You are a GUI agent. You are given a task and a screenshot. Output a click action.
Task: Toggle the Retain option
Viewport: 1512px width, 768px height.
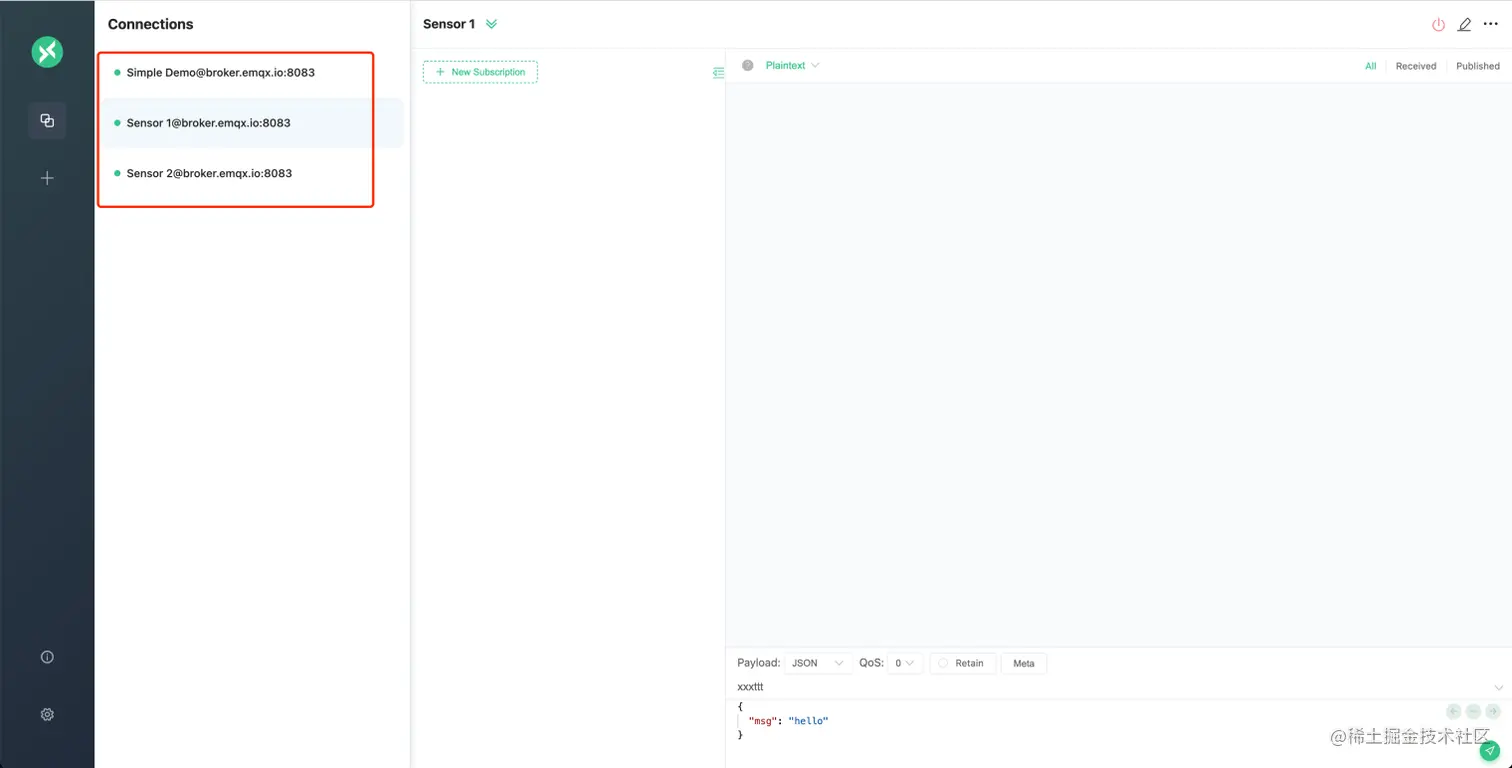coord(963,663)
